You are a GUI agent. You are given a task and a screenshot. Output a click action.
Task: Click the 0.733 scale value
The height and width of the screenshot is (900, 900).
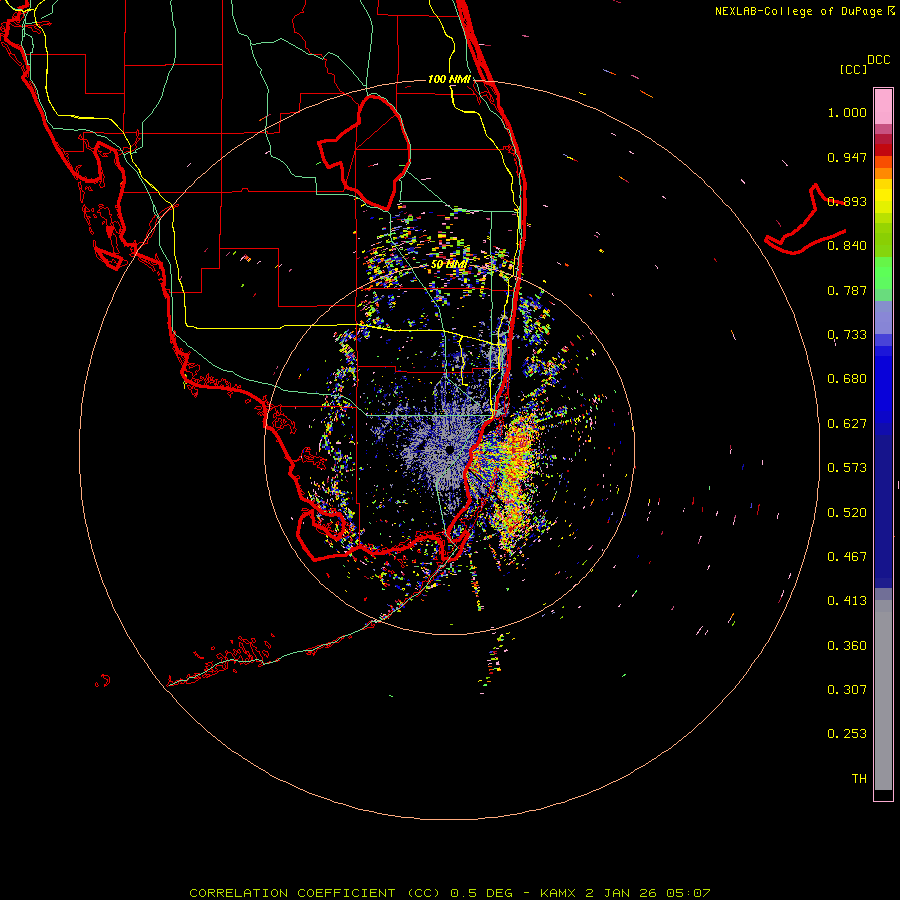[x=847, y=335]
